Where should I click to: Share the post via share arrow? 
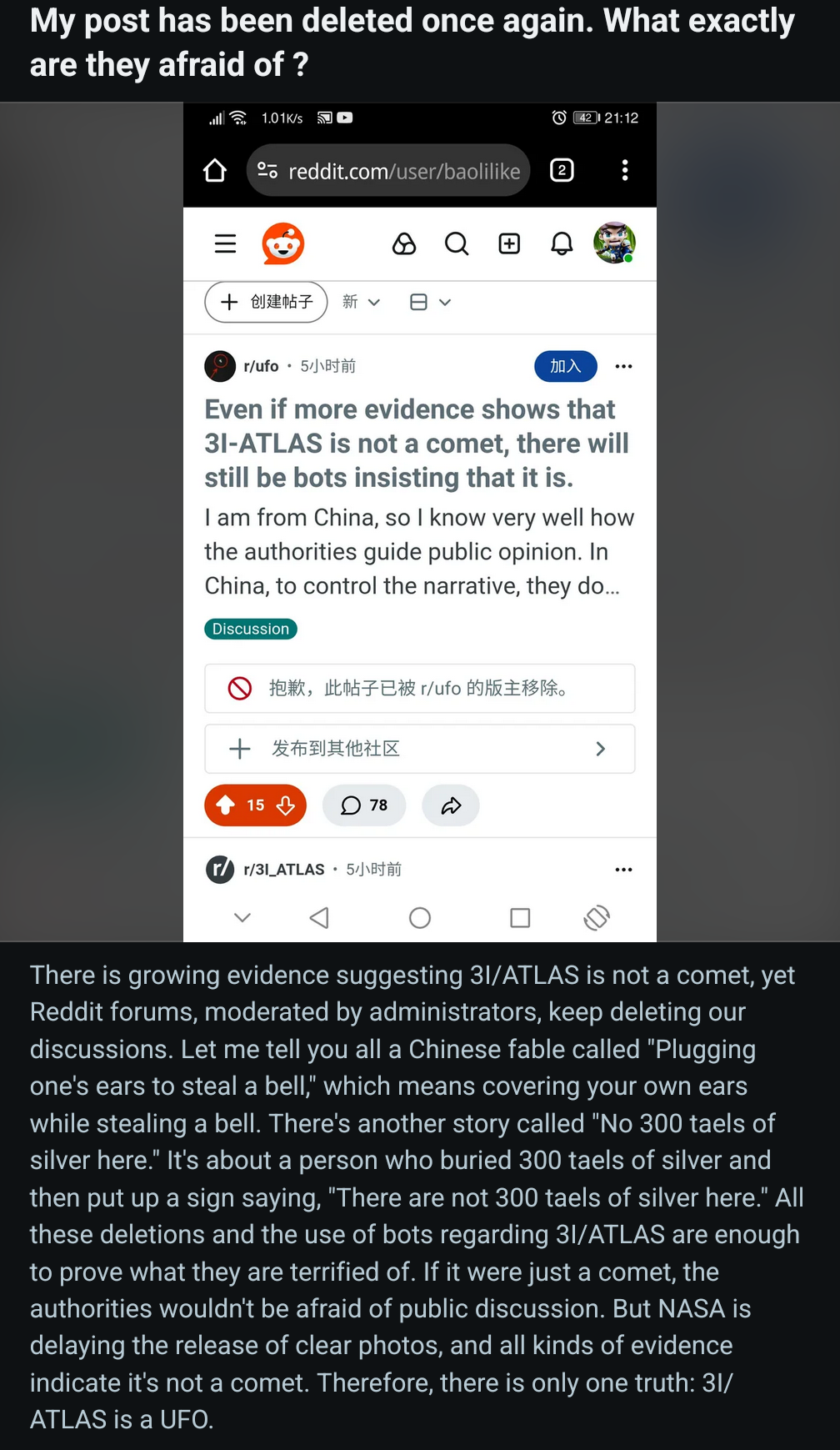(x=451, y=805)
